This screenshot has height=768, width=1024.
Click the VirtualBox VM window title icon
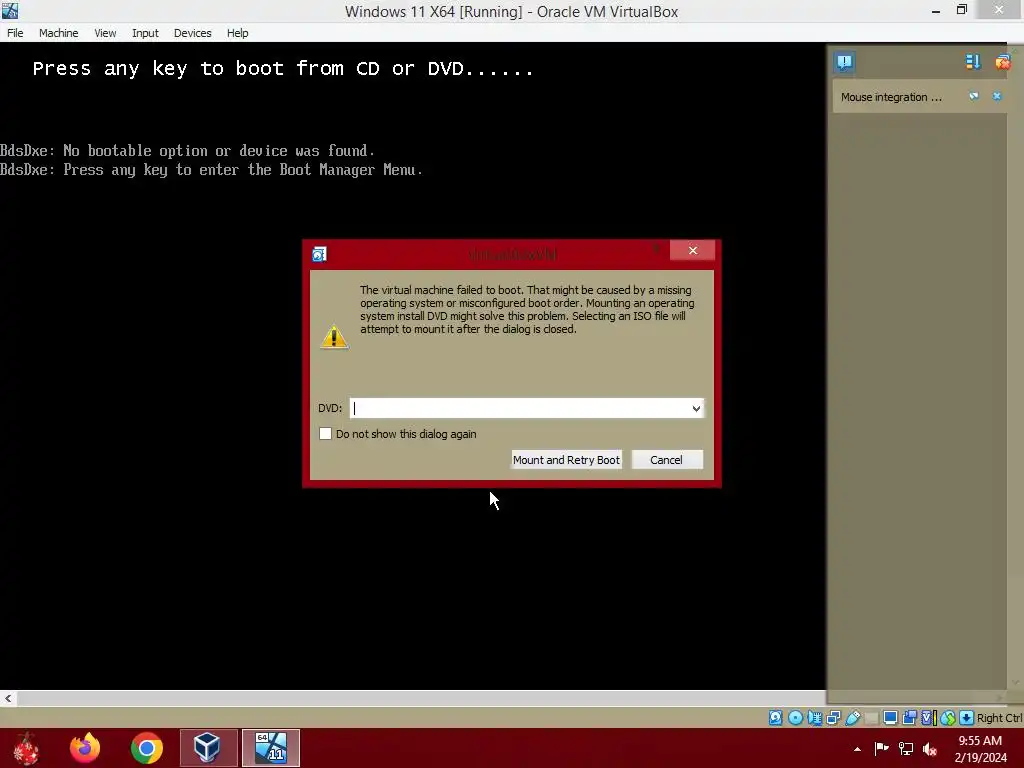10,10
